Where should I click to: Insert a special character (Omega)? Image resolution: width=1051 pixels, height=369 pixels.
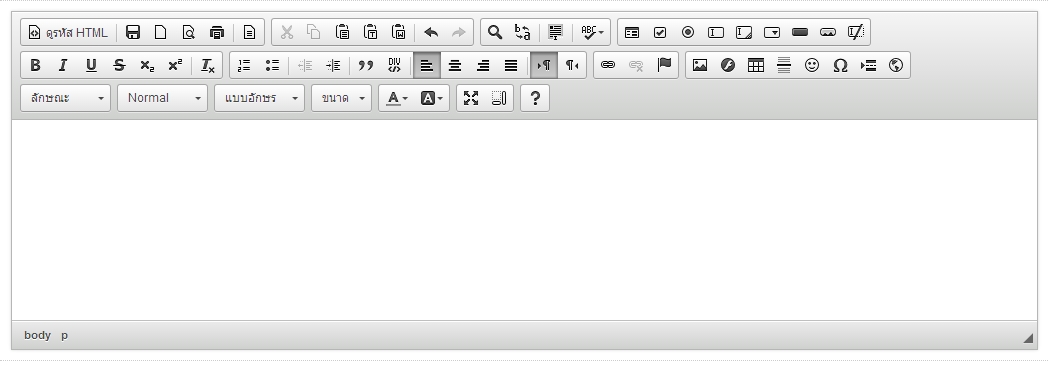point(841,65)
